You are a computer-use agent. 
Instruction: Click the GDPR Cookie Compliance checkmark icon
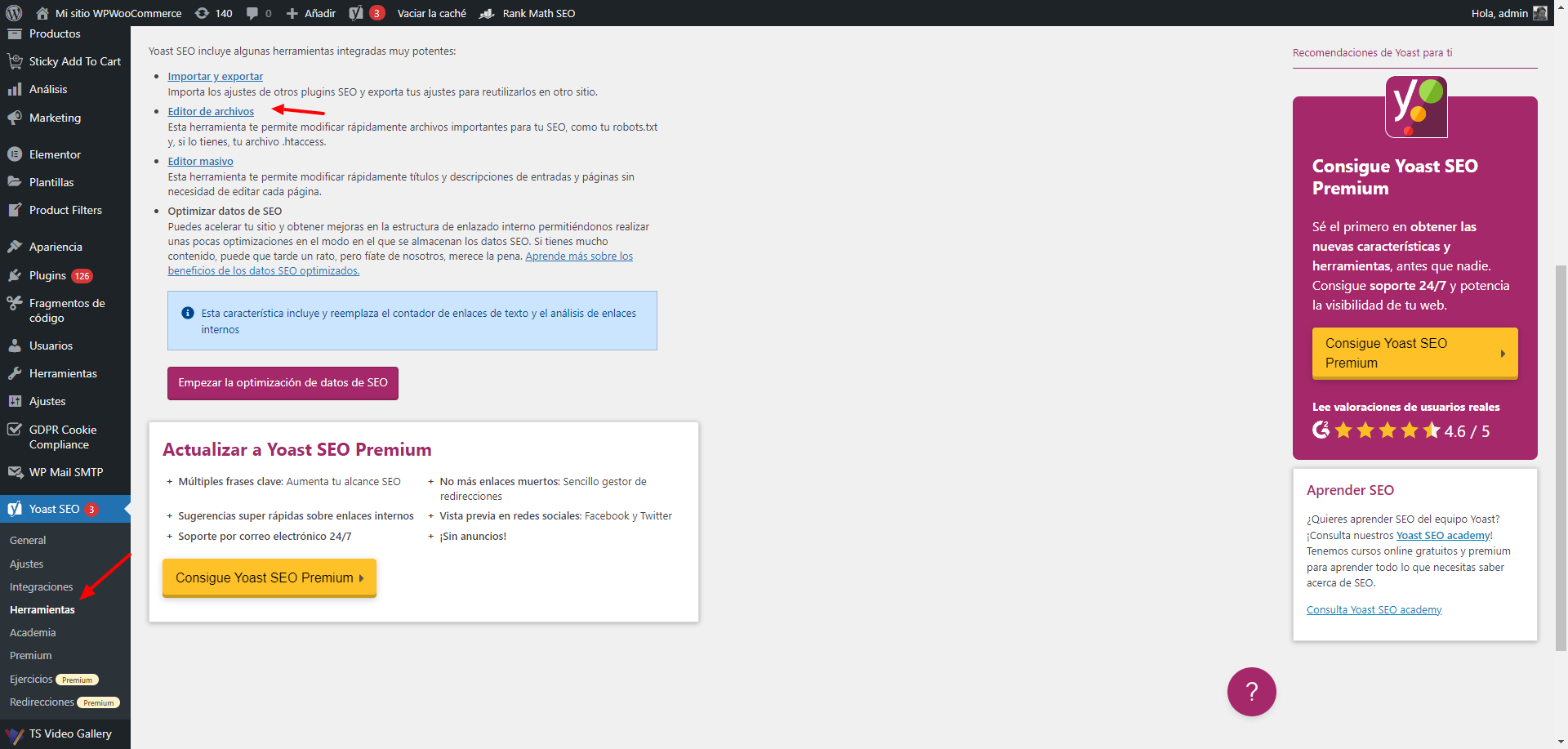click(x=15, y=430)
